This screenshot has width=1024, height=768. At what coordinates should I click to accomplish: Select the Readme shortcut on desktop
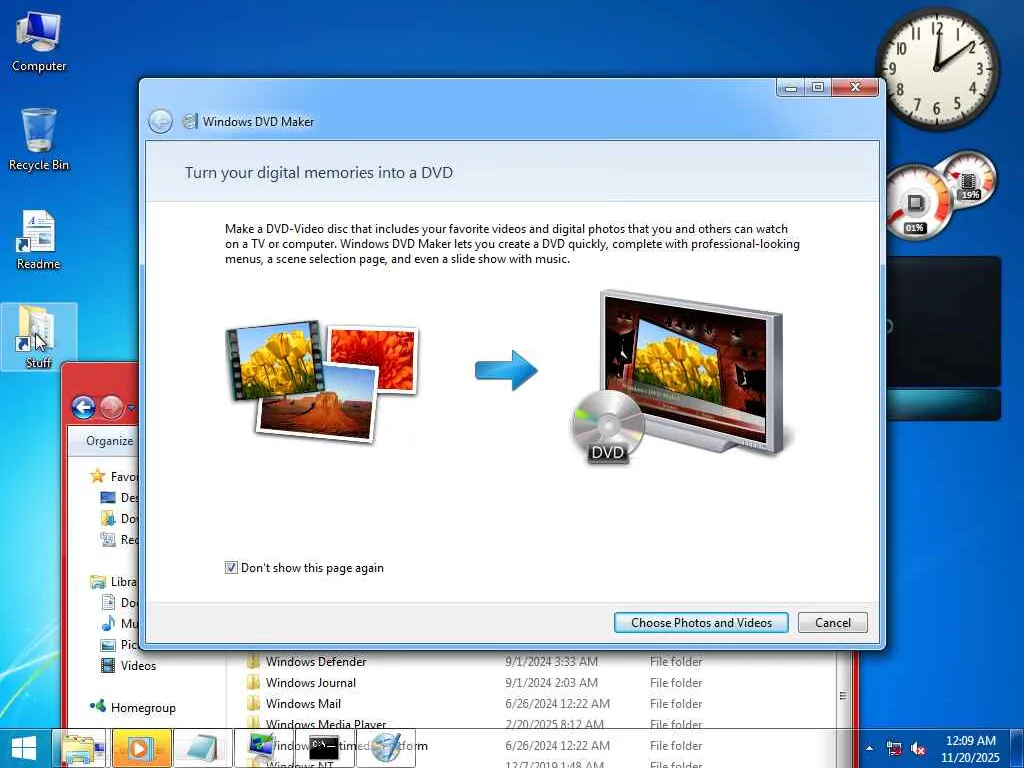click(39, 240)
